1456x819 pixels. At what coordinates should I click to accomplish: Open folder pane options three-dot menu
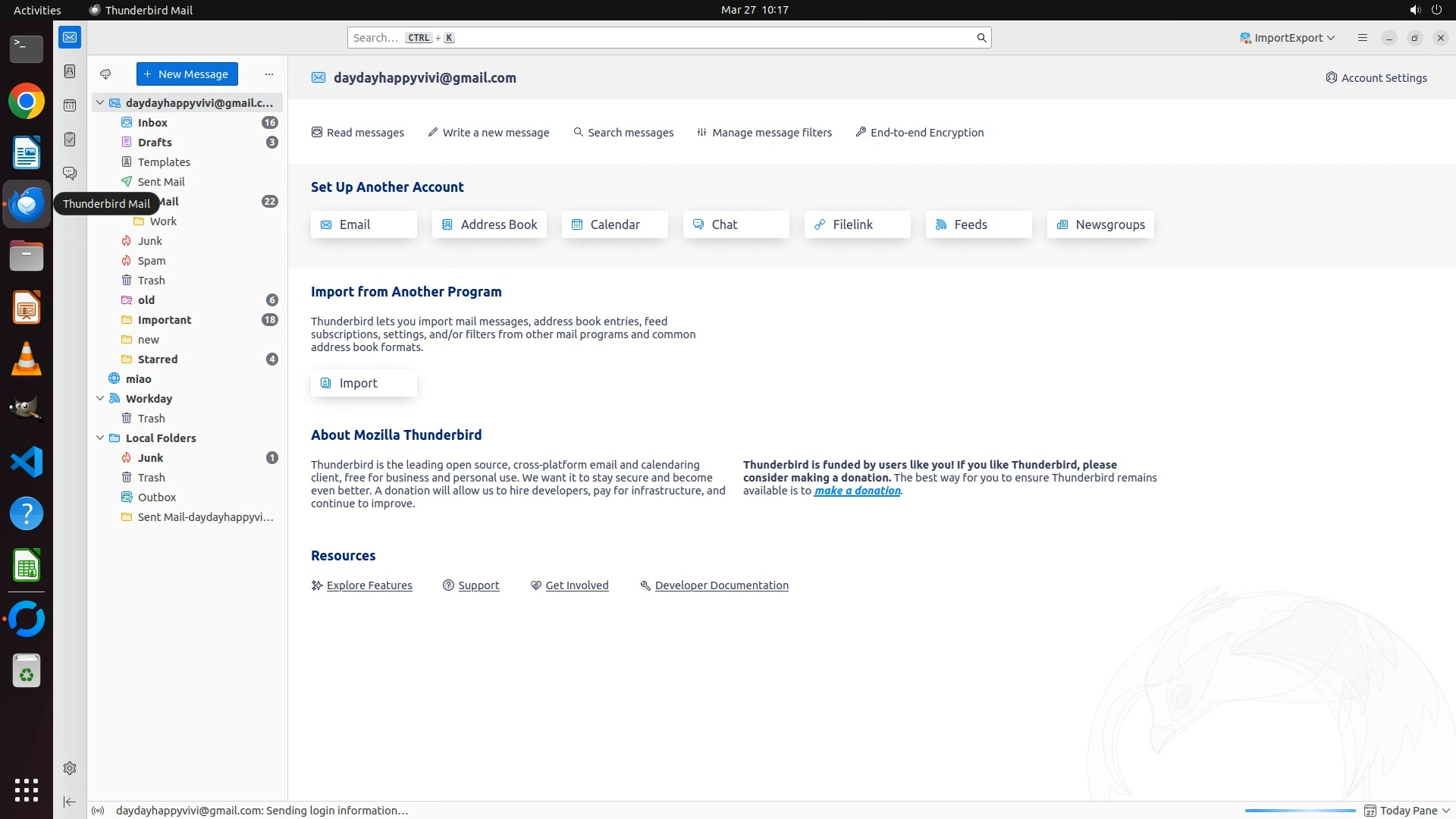(x=268, y=74)
